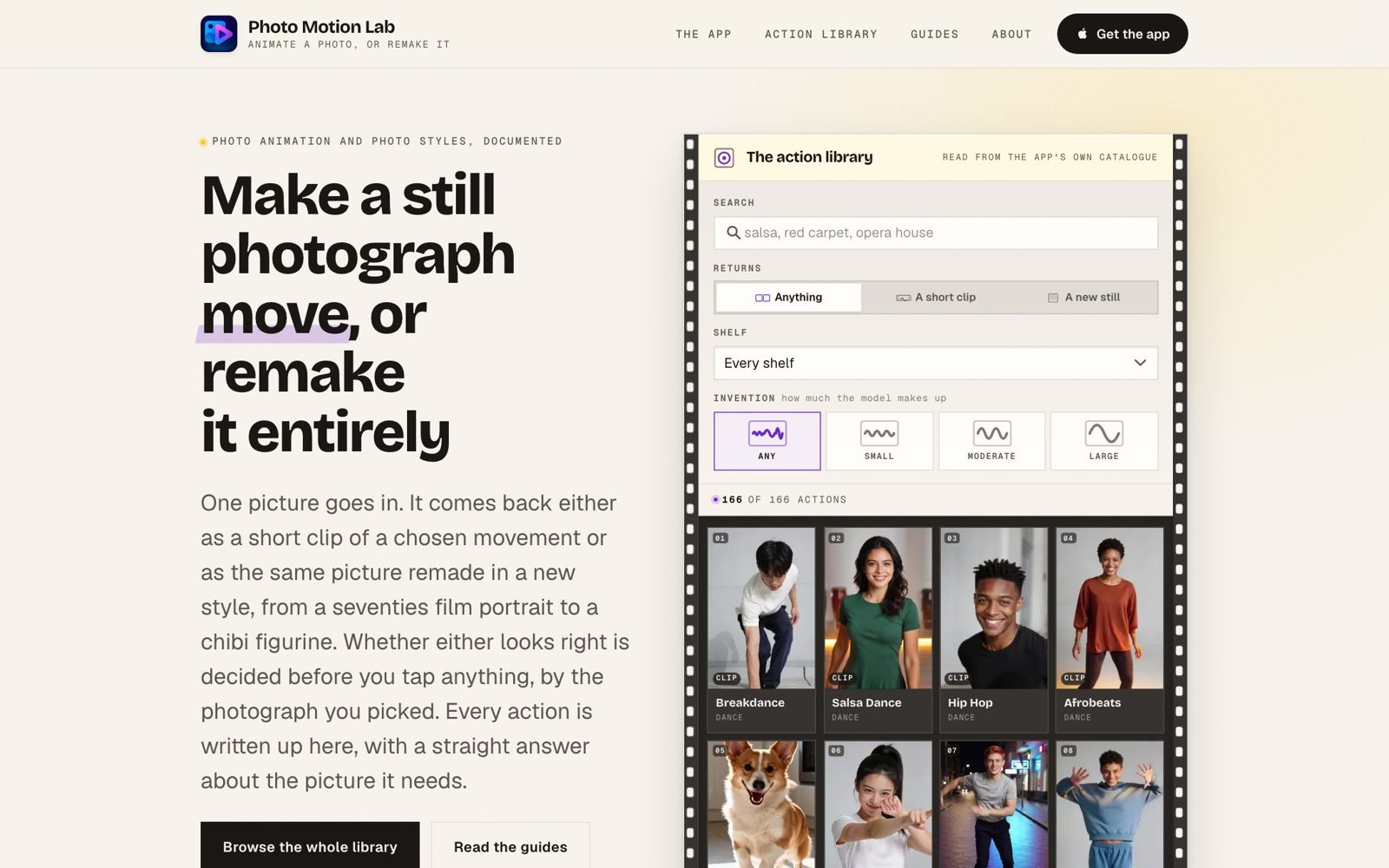Go to the Guides navigation item
The width and height of the screenshot is (1389, 868).
pos(934,34)
